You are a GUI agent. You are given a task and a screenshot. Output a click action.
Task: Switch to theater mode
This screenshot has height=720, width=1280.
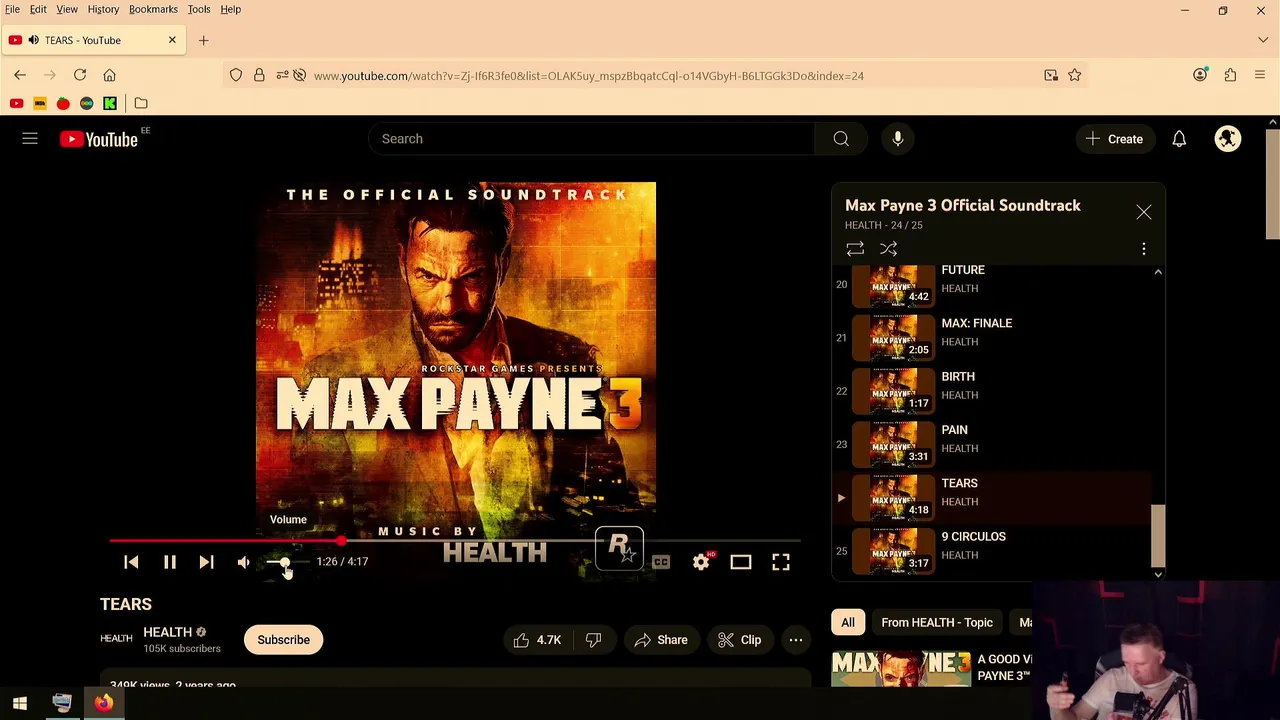[740, 562]
